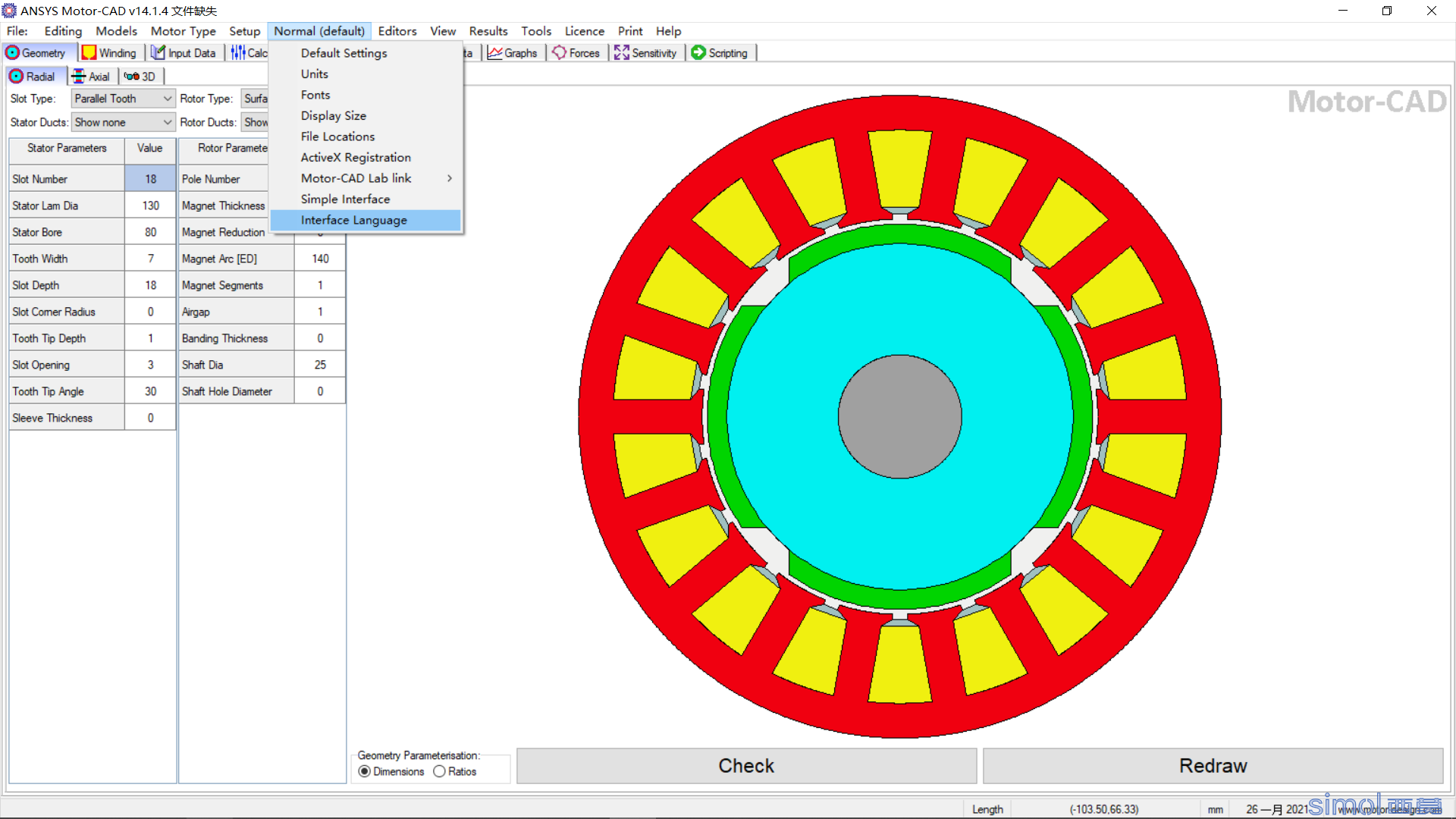Open the Calculation tab icon
This screenshot has height=819, width=1456.
pyautogui.click(x=238, y=53)
